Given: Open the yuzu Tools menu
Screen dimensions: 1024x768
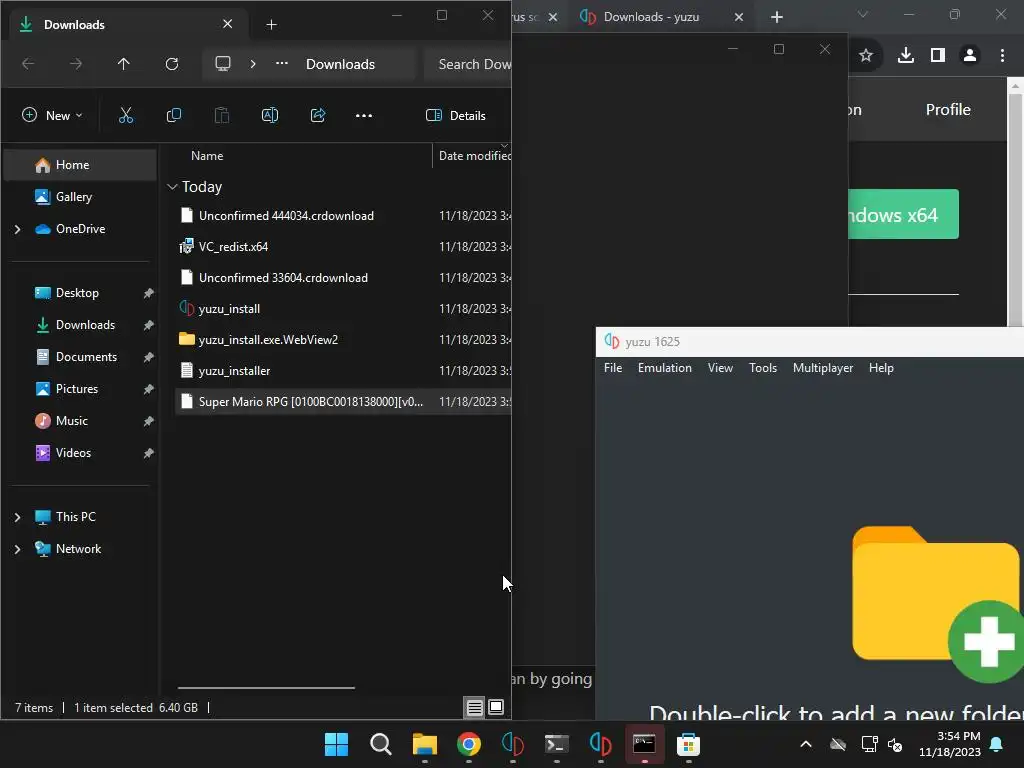Looking at the screenshot, I should click(x=762, y=368).
